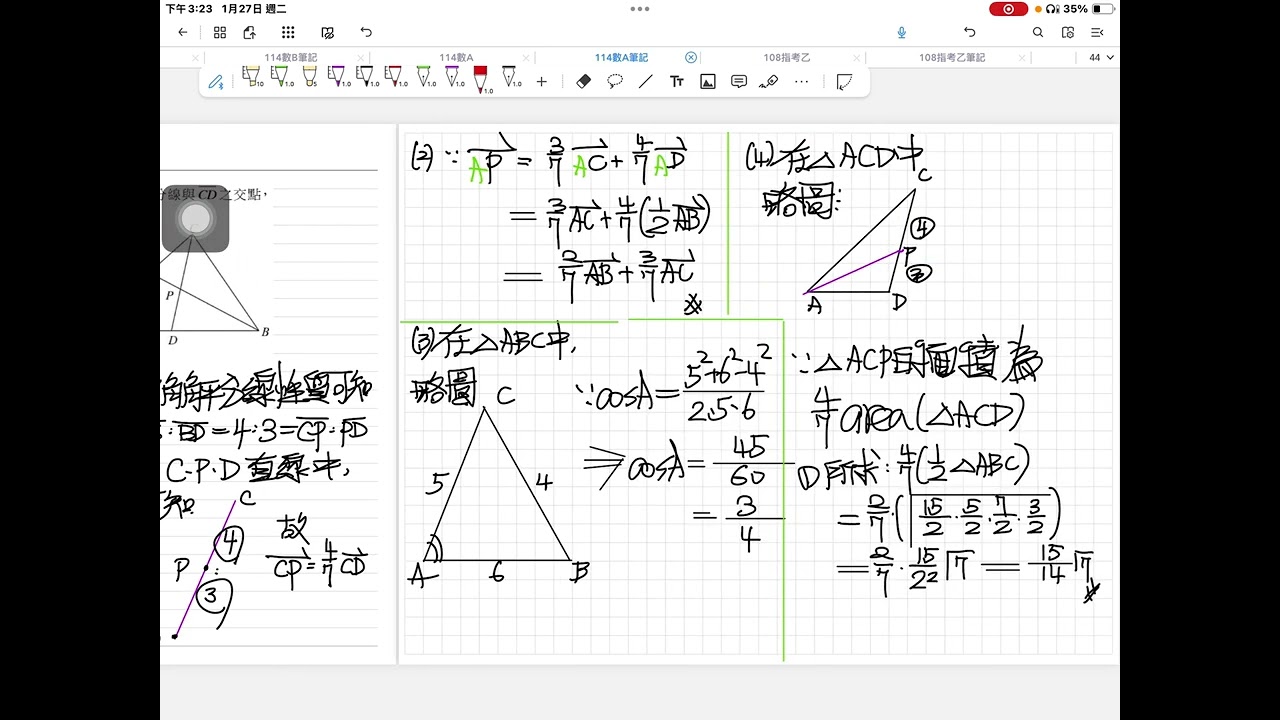
Task: Select the black pen next to purple
Action: (366, 77)
